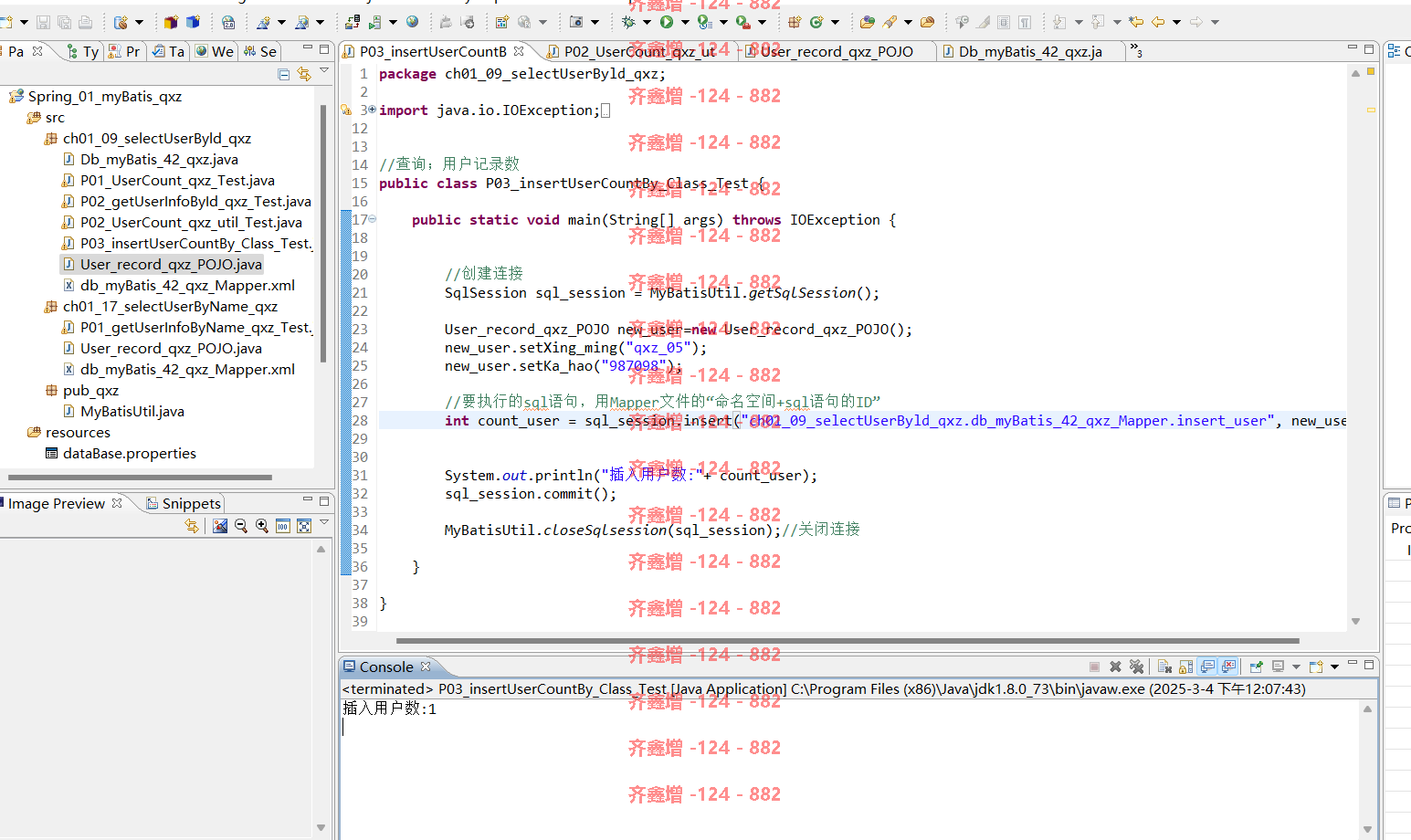Expand folded import block on line 3
The image size is (1411, 840).
coord(372,110)
